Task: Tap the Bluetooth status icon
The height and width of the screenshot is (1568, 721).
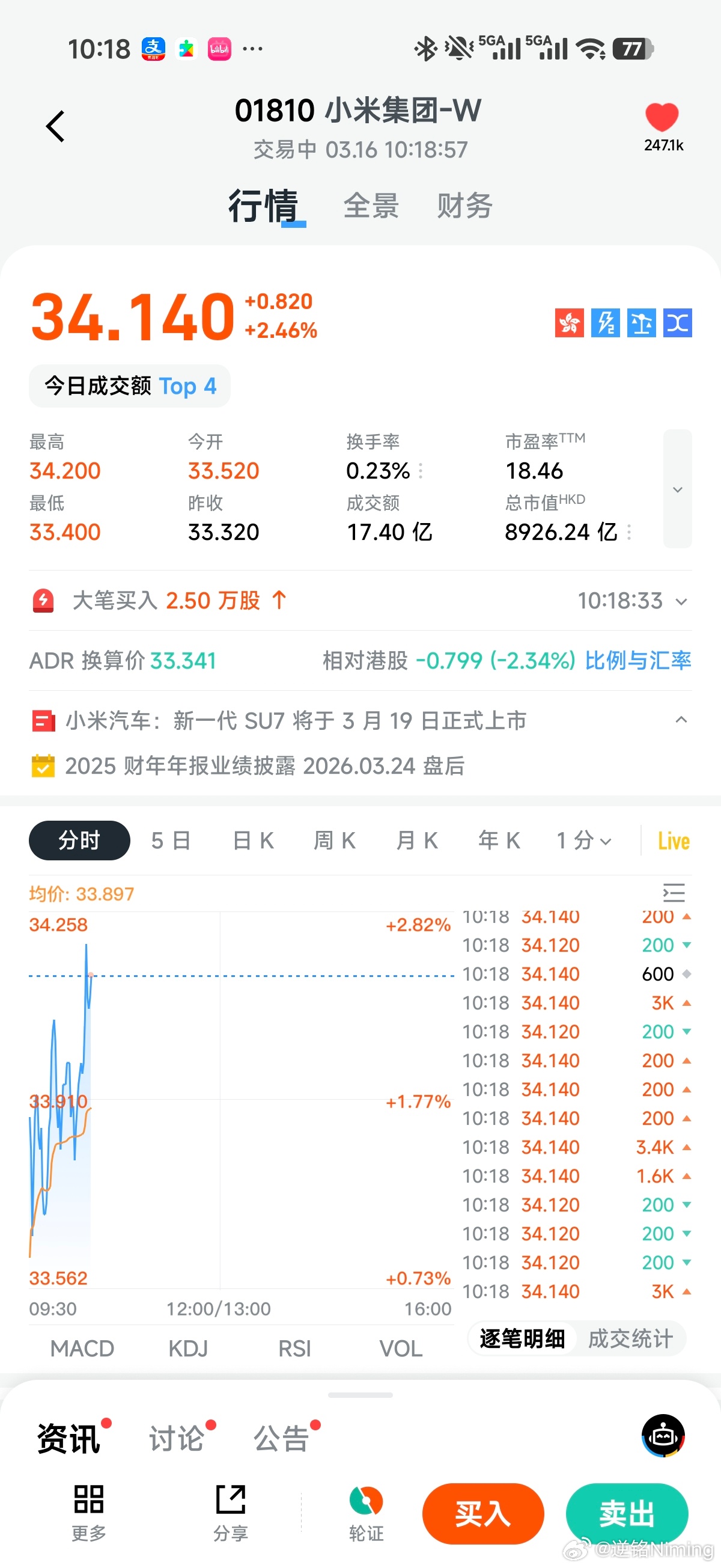Action: tap(425, 49)
